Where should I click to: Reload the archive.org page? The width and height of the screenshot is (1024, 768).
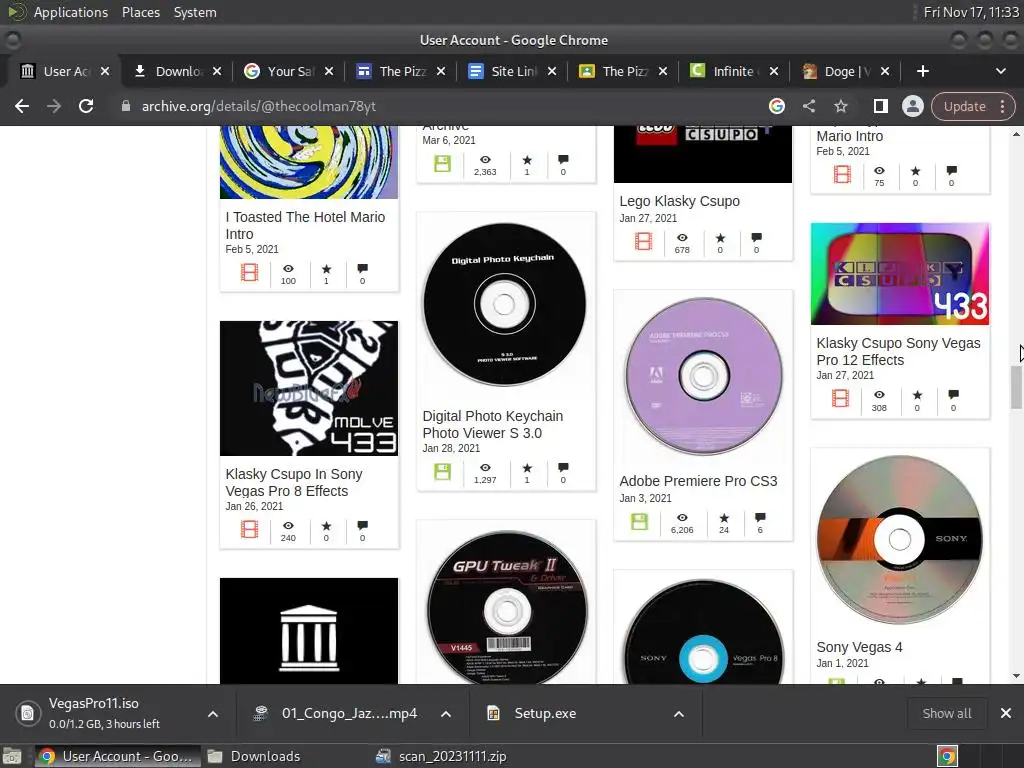(86, 106)
